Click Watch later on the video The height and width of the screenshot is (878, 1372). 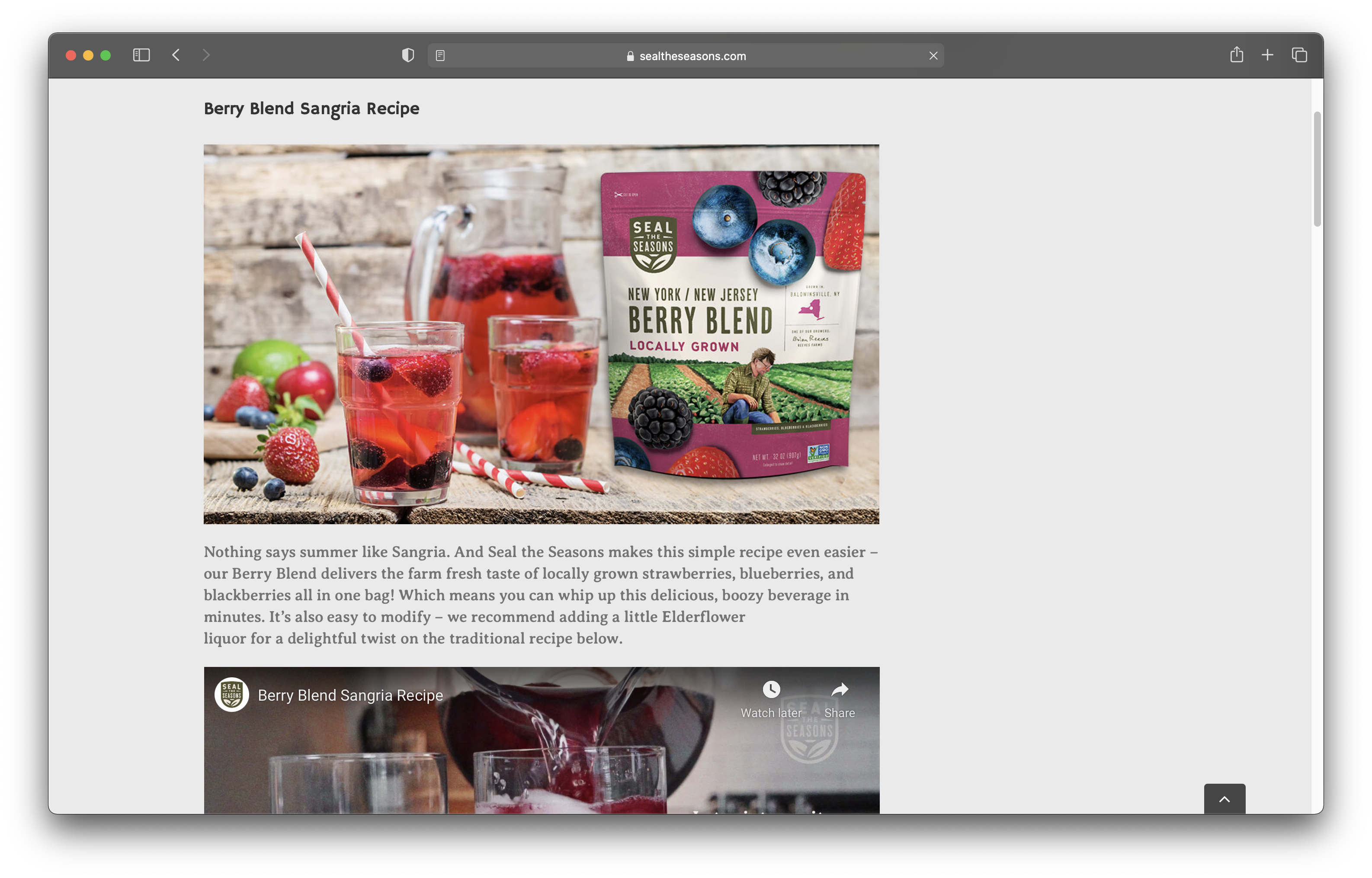tap(771, 699)
